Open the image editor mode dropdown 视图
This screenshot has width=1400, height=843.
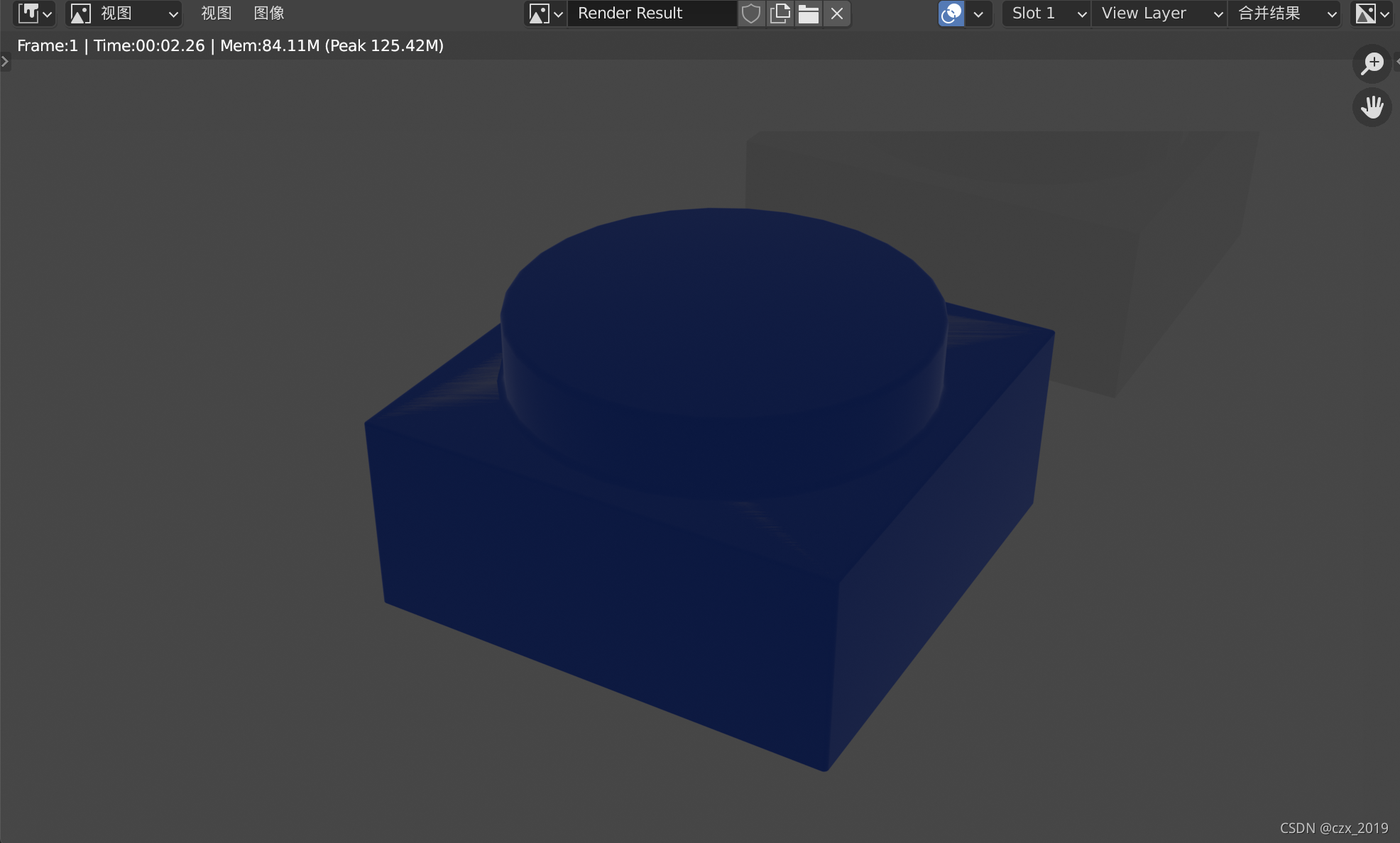click(x=124, y=13)
